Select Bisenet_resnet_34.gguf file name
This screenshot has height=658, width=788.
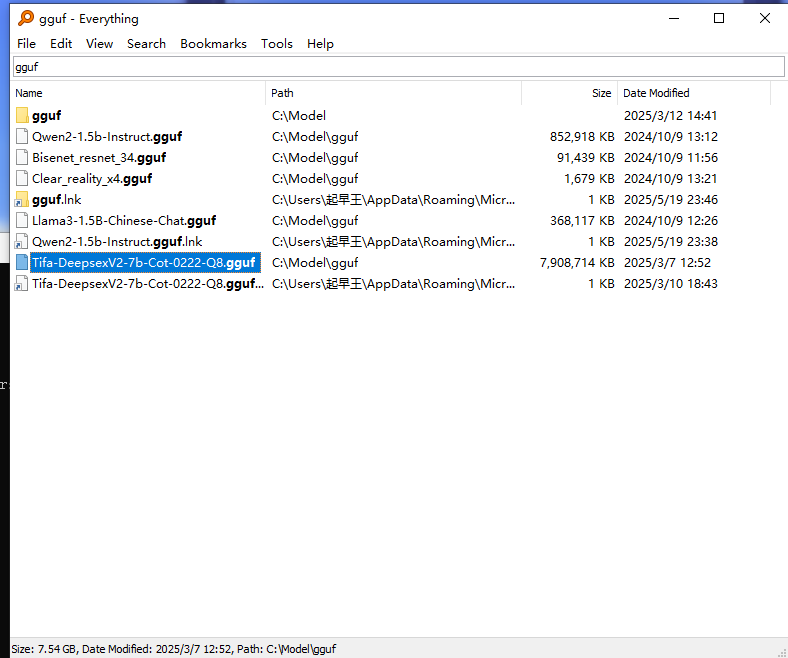(99, 158)
